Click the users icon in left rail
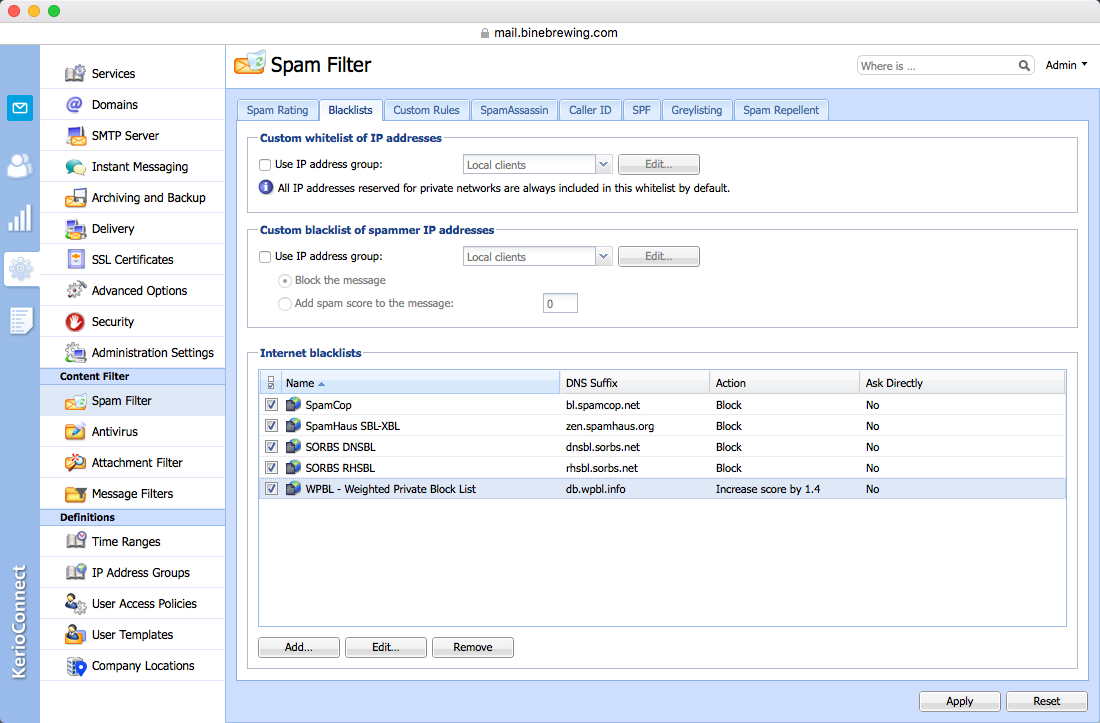Viewport: 1100px width, 723px height. point(20,166)
